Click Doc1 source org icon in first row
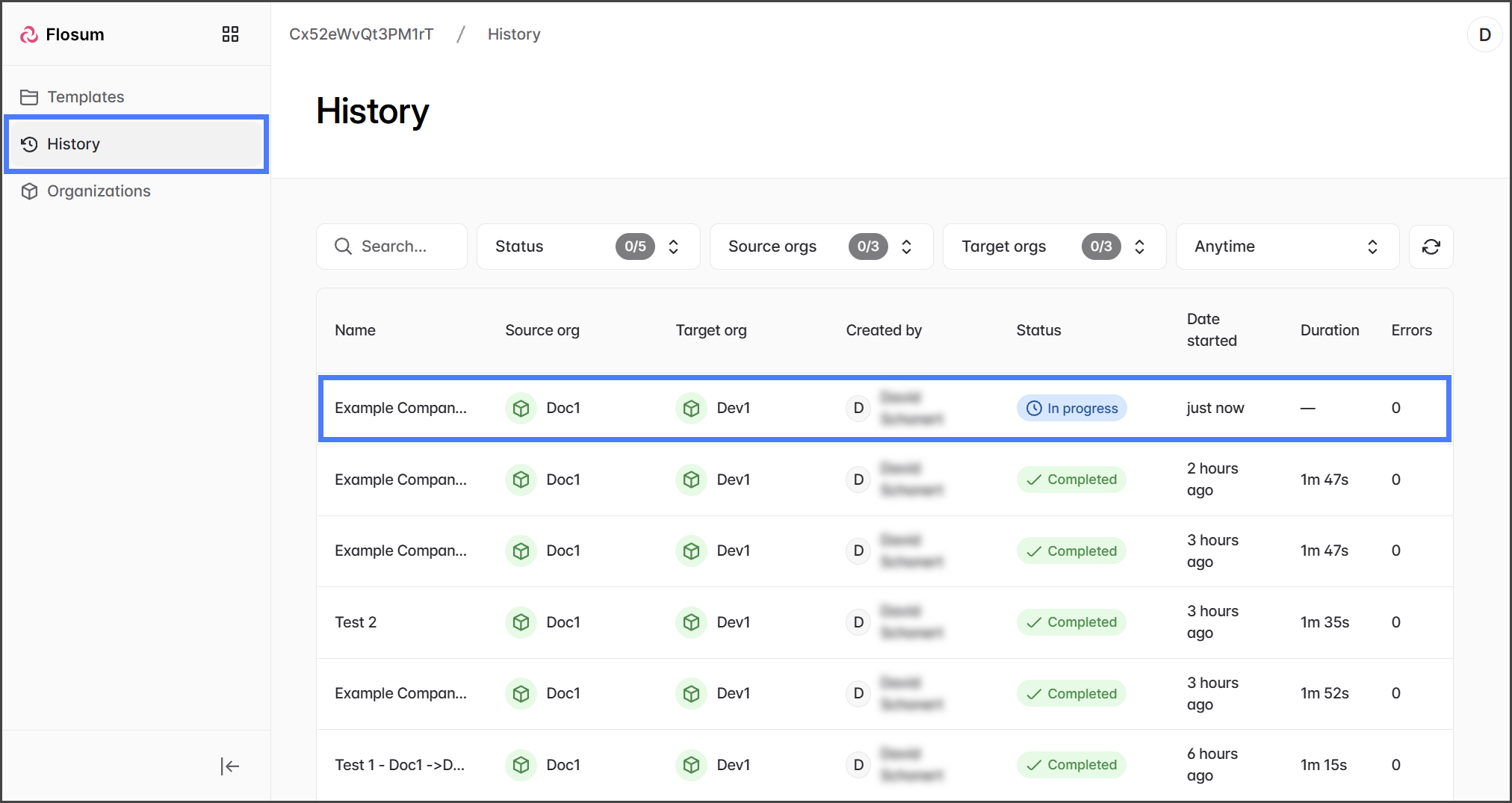 [x=521, y=409]
